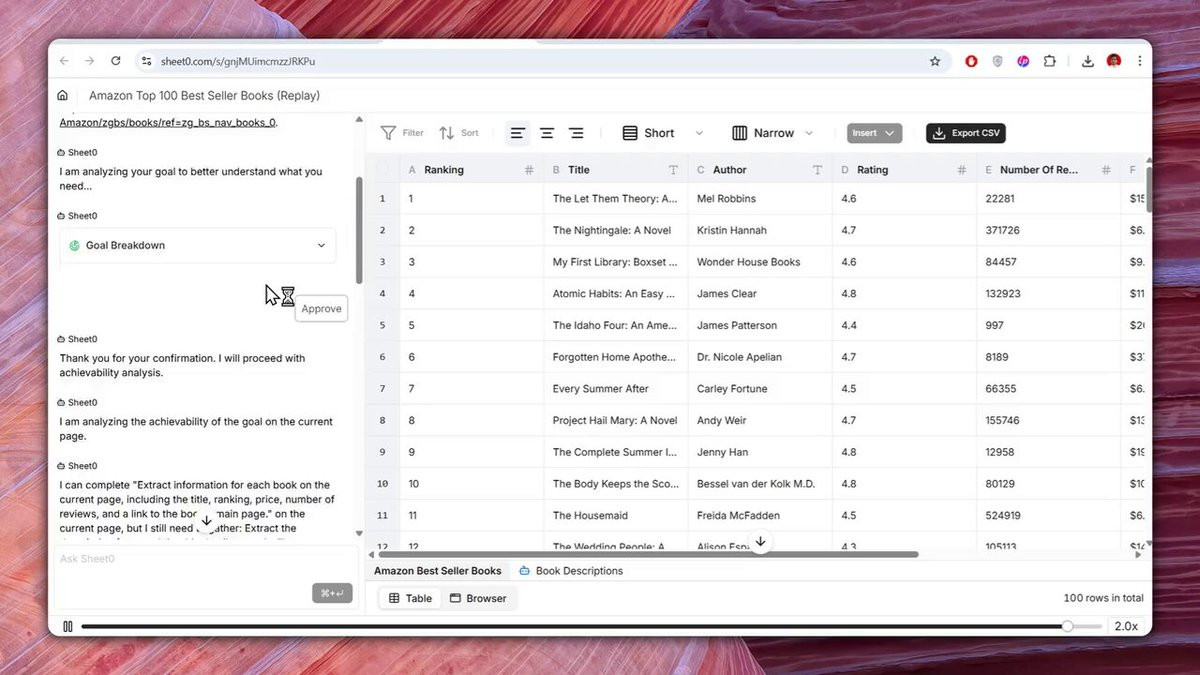
Task: Align text left
Action: tap(517, 133)
